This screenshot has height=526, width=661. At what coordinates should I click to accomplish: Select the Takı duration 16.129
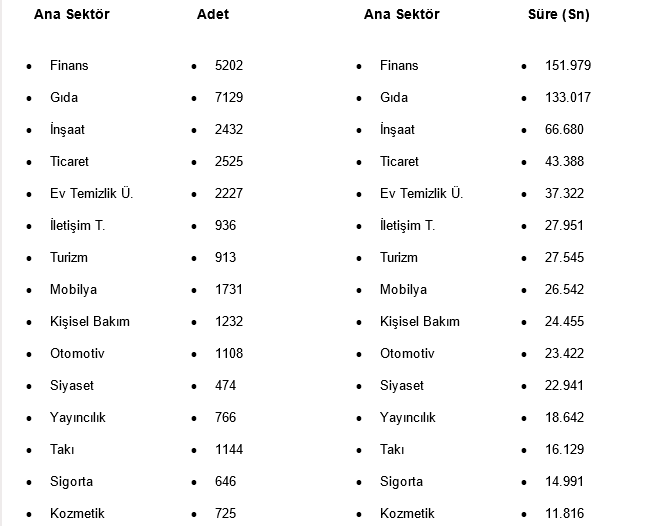click(x=564, y=450)
